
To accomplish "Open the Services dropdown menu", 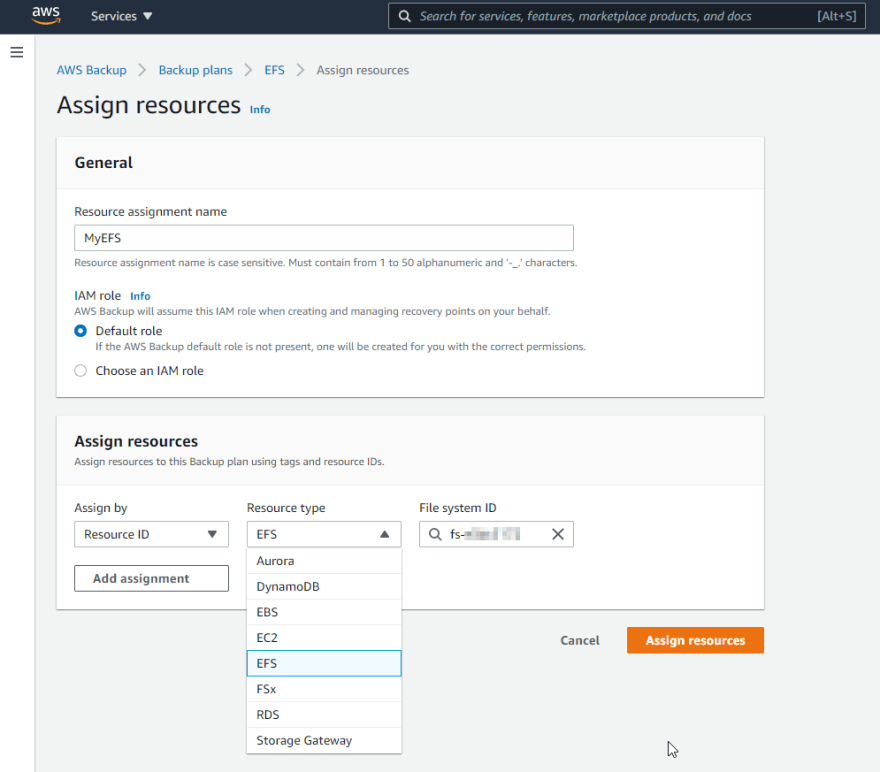I will [x=121, y=16].
